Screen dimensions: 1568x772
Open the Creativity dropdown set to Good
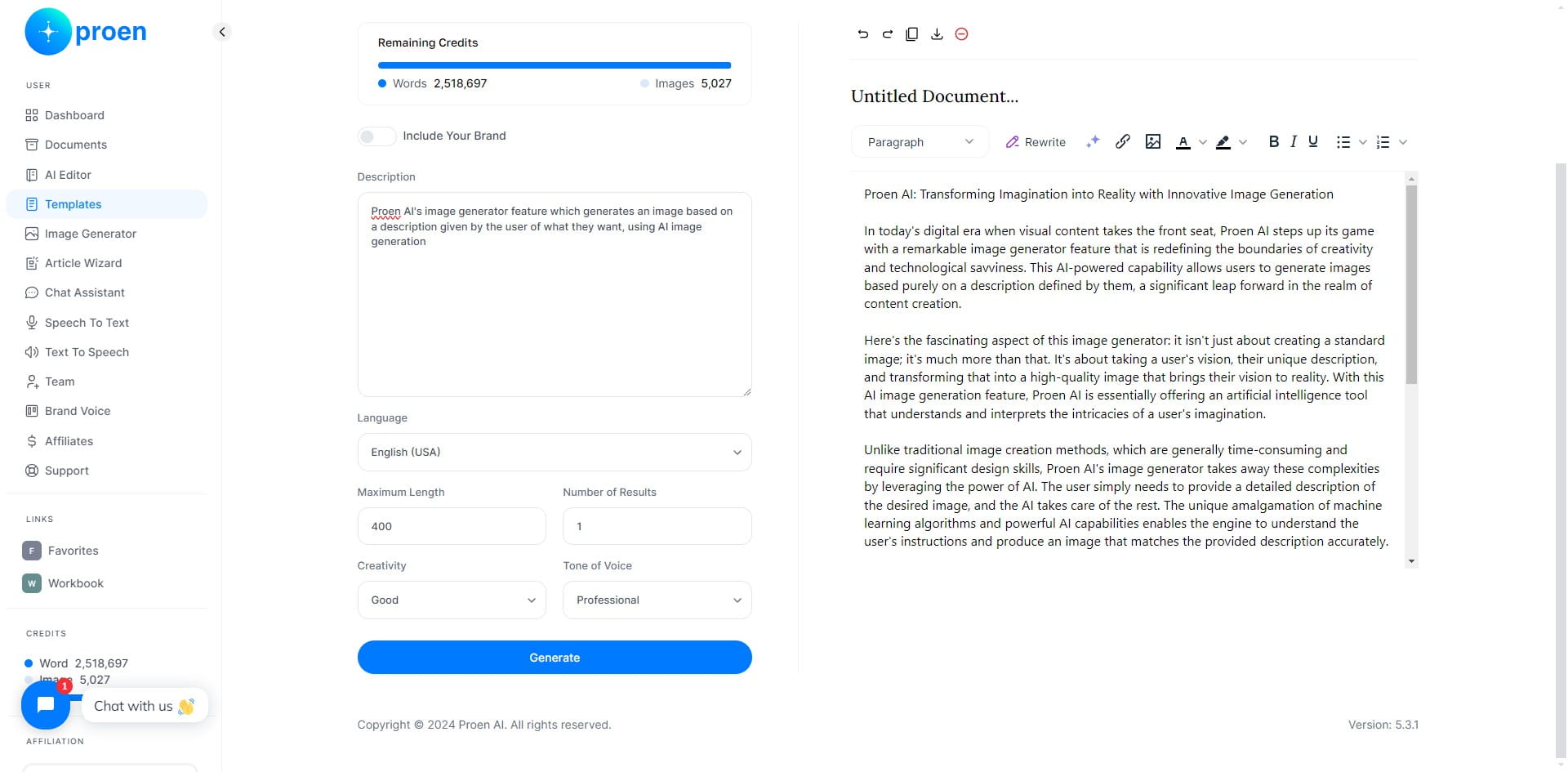click(x=452, y=600)
